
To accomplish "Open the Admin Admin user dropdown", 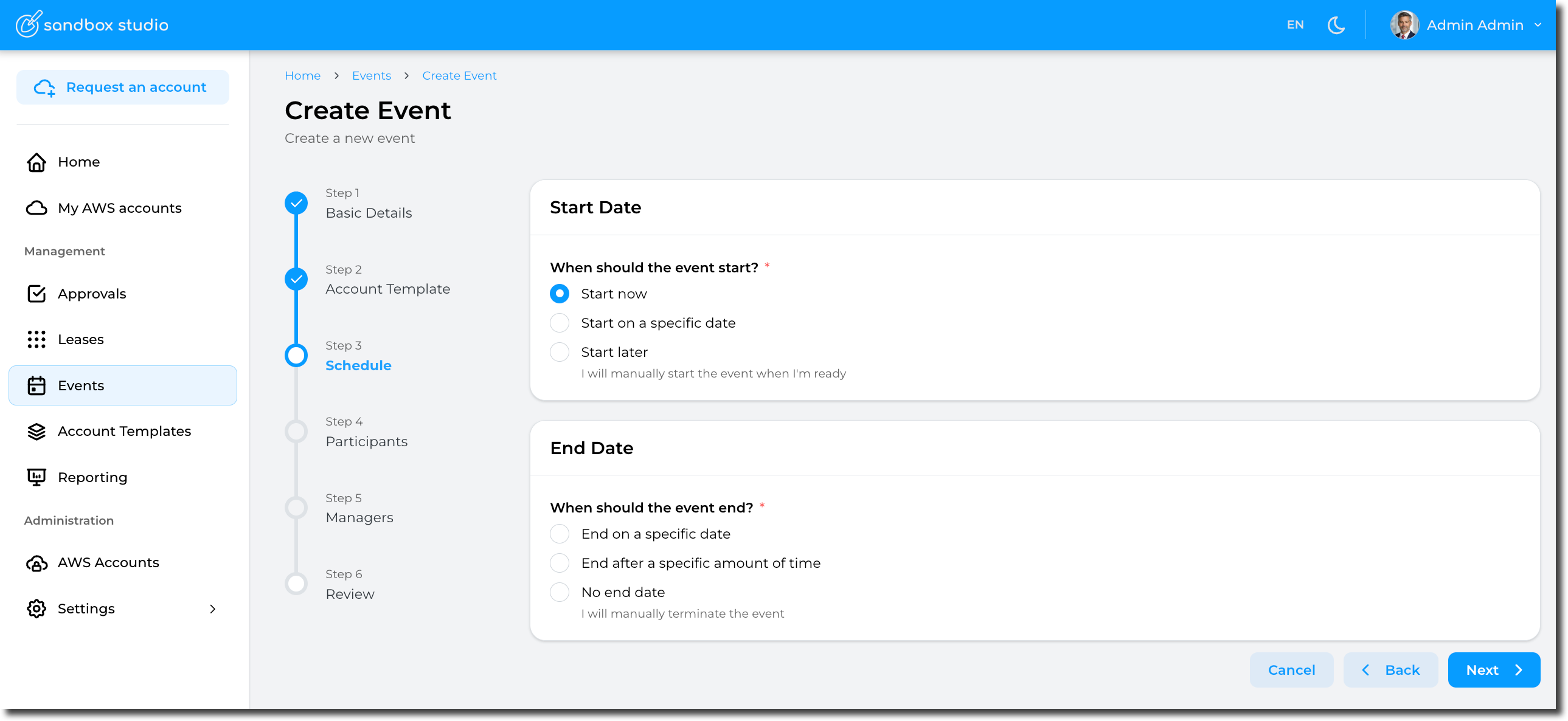I will coord(1466,25).
